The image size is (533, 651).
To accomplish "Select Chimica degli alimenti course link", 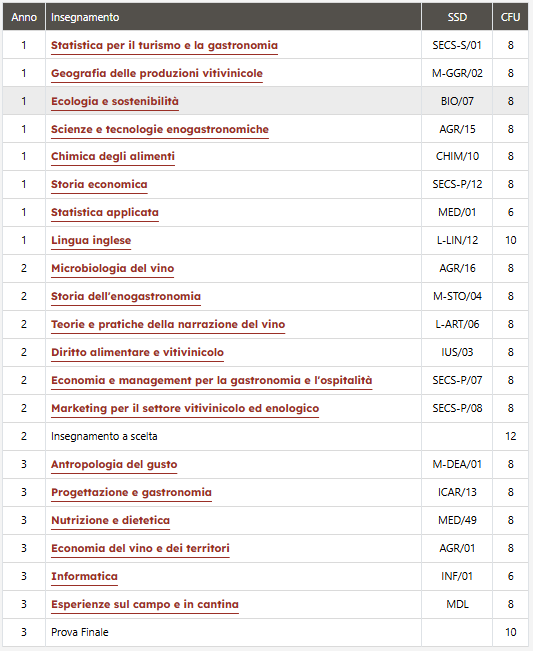I will coord(113,157).
